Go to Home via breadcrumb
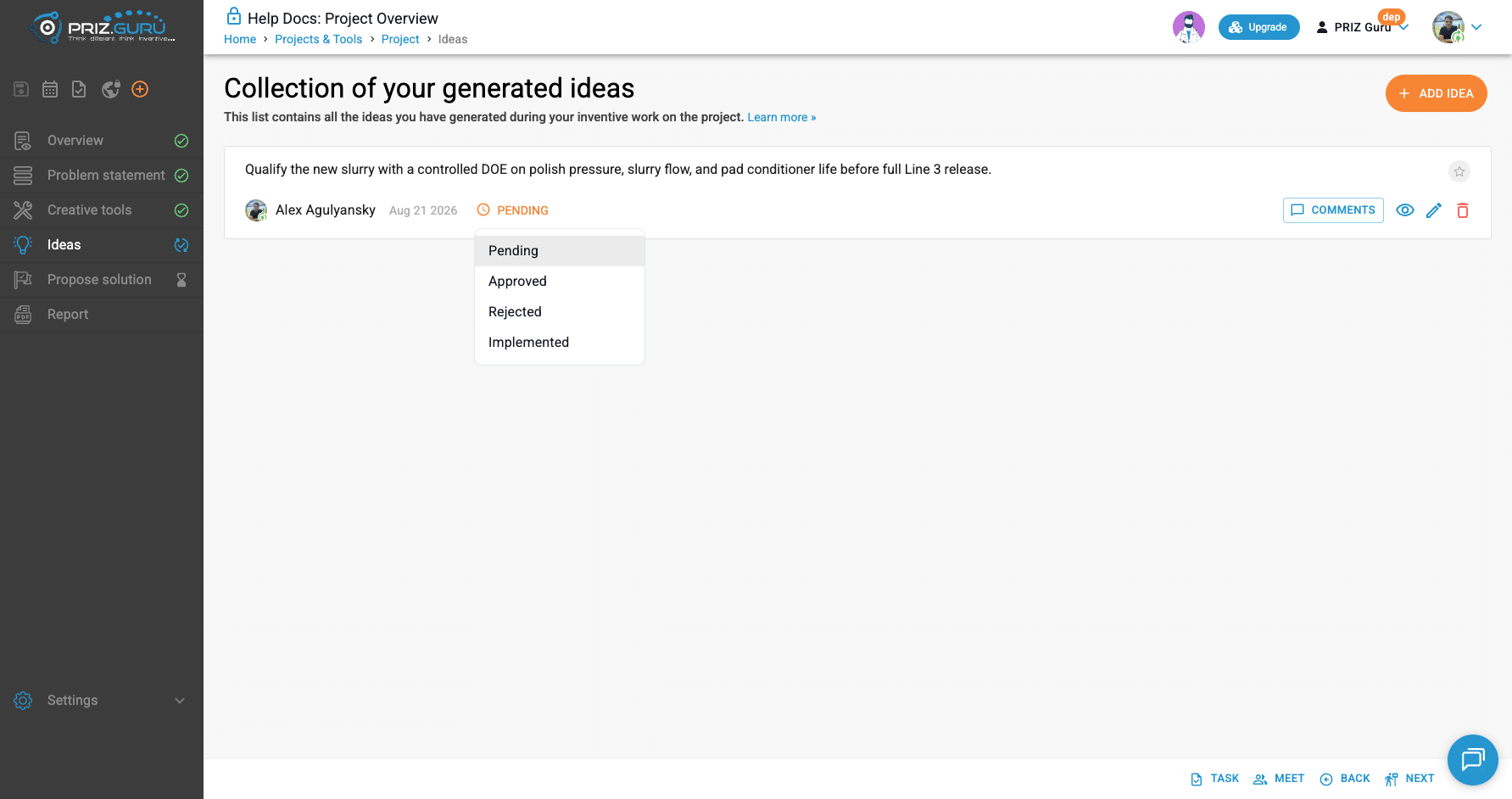This screenshot has width=1512, height=799. click(240, 39)
